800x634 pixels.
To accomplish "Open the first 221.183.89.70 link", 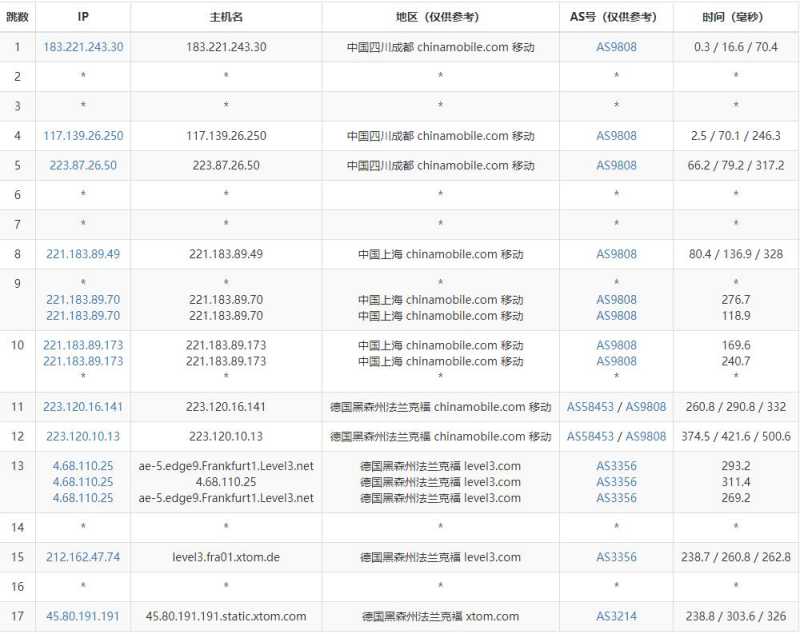I will click(x=83, y=300).
